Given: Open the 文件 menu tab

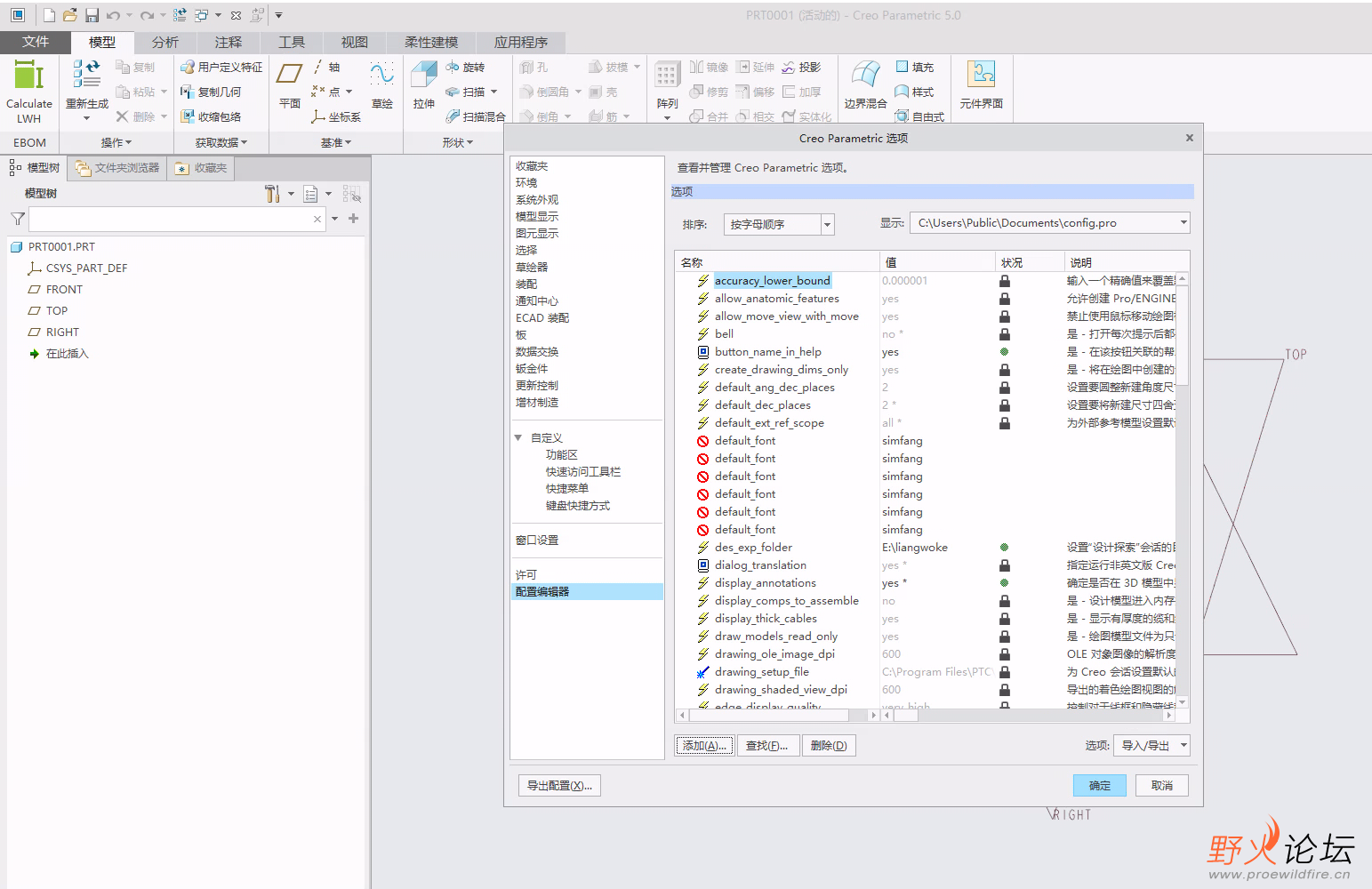Looking at the screenshot, I should [x=36, y=42].
